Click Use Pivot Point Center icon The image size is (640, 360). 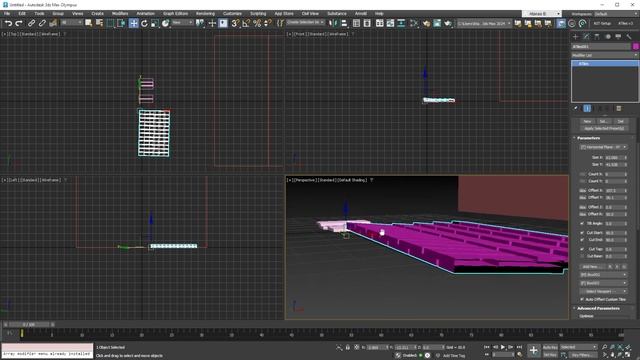click(x=200, y=23)
